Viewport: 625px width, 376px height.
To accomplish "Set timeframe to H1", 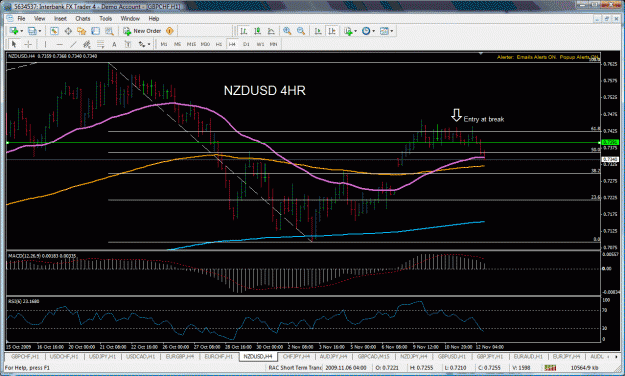I will tap(218, 44).
